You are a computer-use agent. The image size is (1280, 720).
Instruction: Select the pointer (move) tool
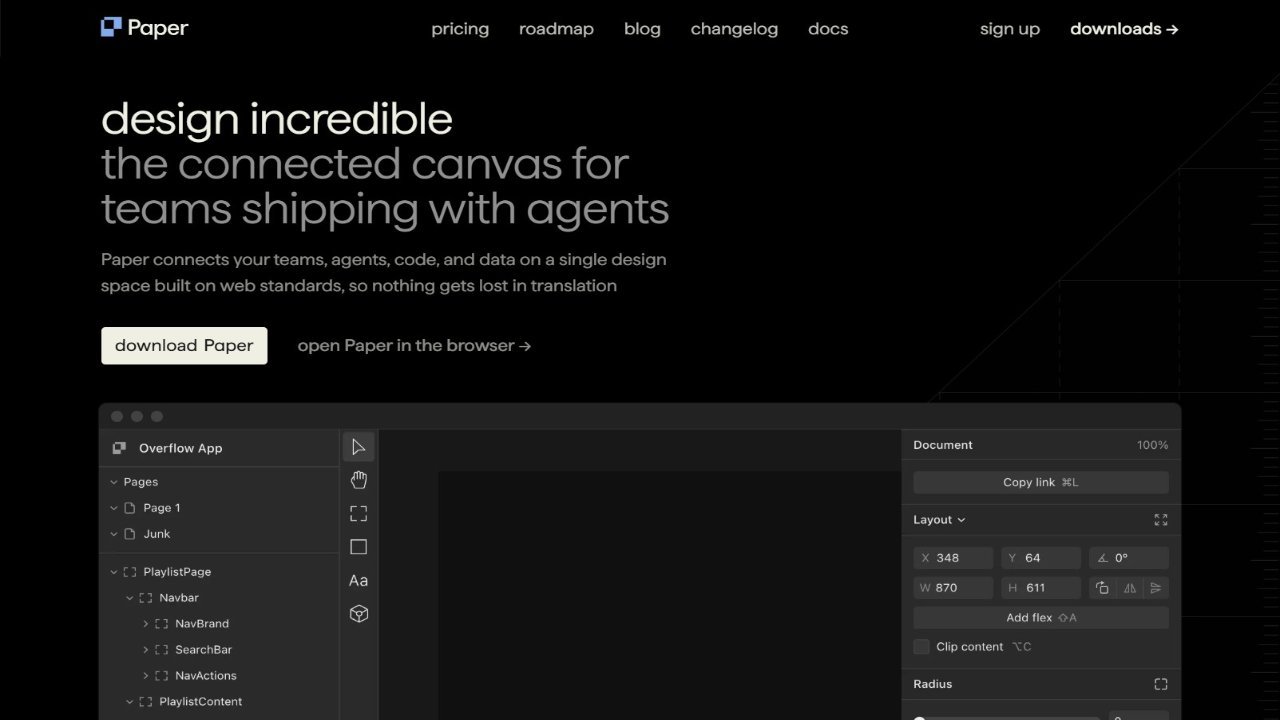pyautogui.click(x=359, y=447)
